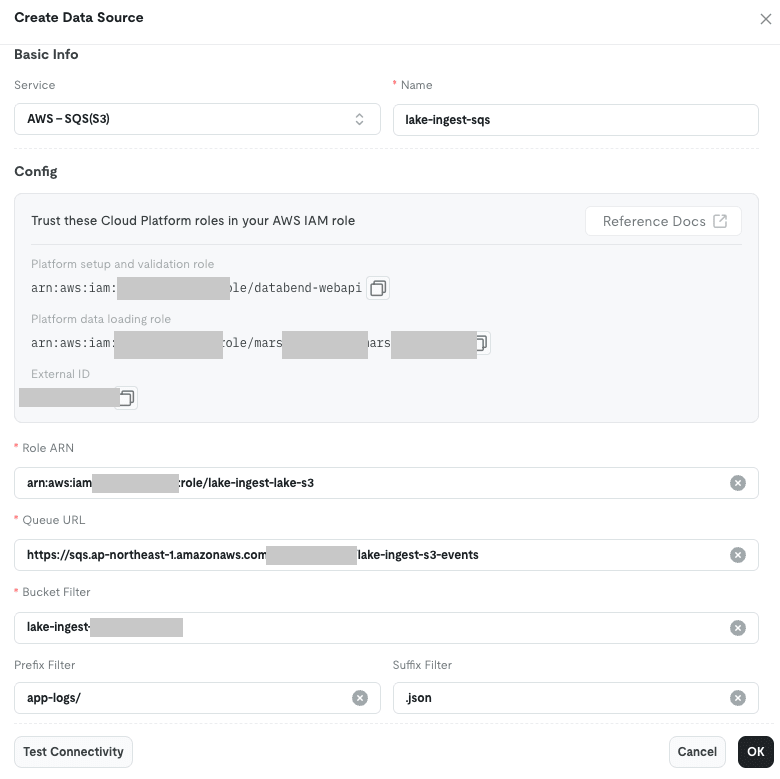
Task: Clear the Bucket Filter field
Action: pyautogui.click(x=738, y=628)
